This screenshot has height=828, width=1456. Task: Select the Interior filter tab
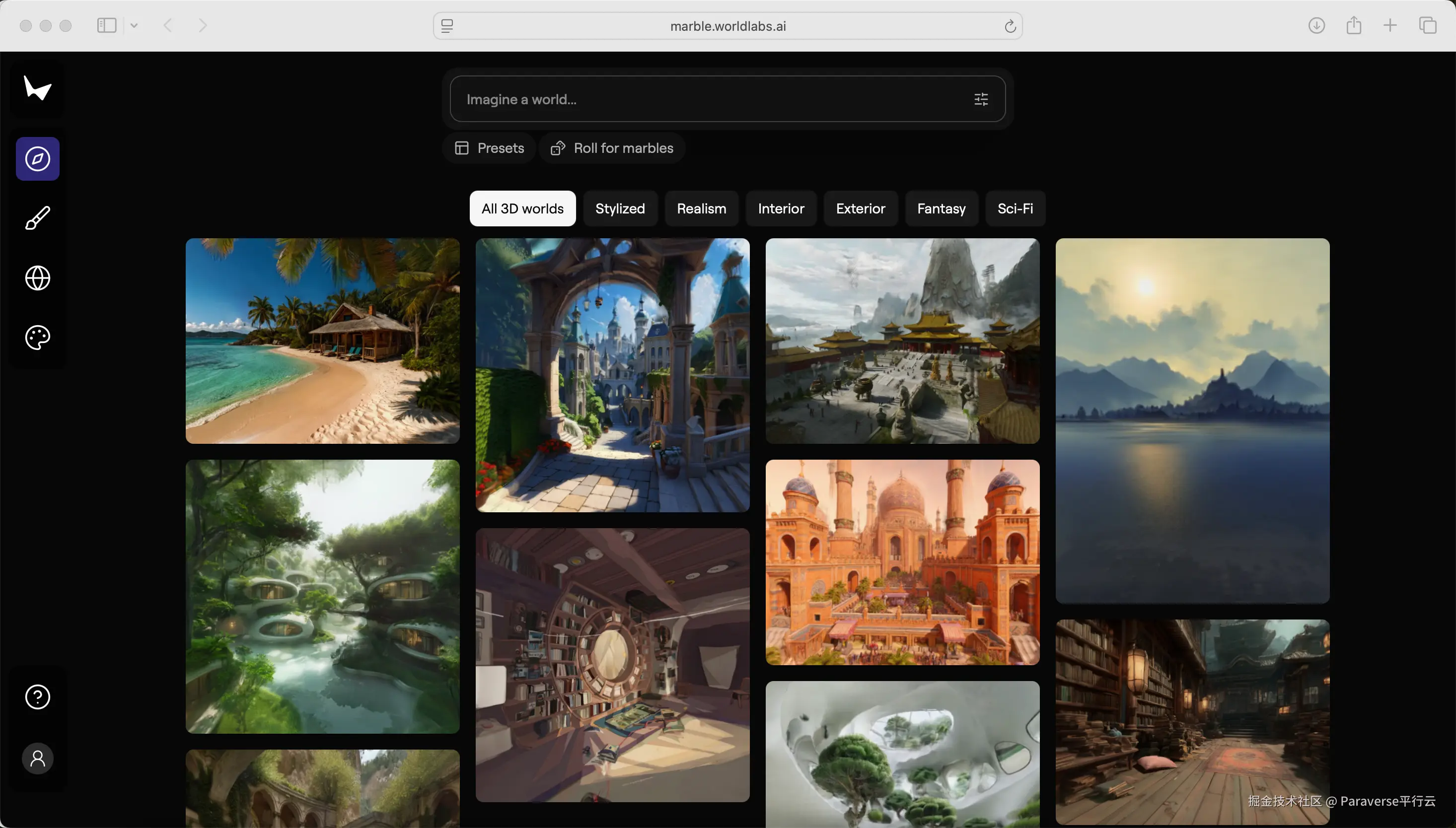click(781, 208)
